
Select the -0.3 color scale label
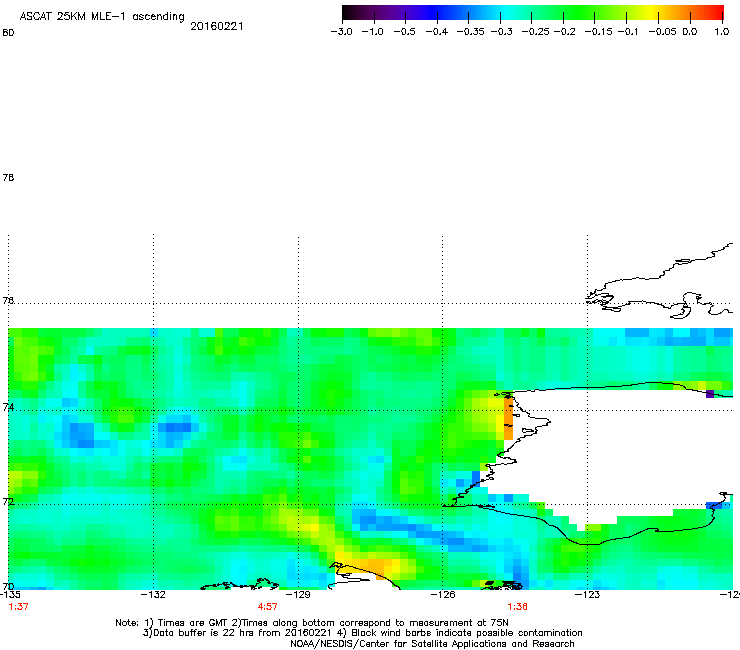(x=501, y=32)
